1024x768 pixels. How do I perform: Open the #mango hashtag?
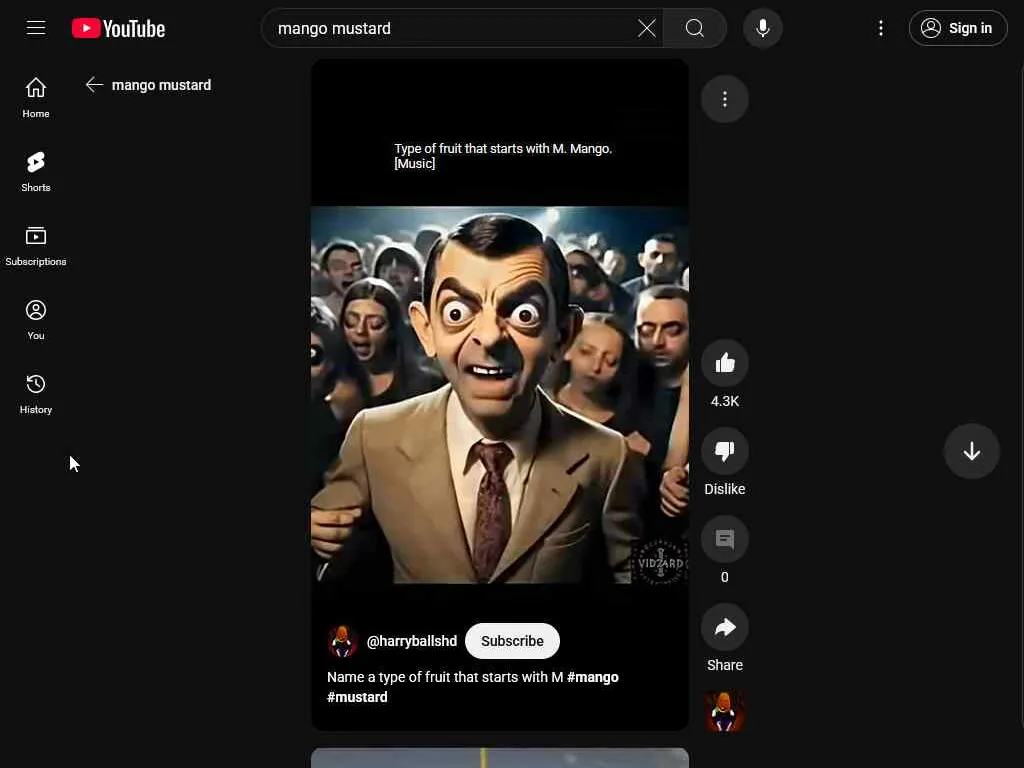click(x=593, y=677)
